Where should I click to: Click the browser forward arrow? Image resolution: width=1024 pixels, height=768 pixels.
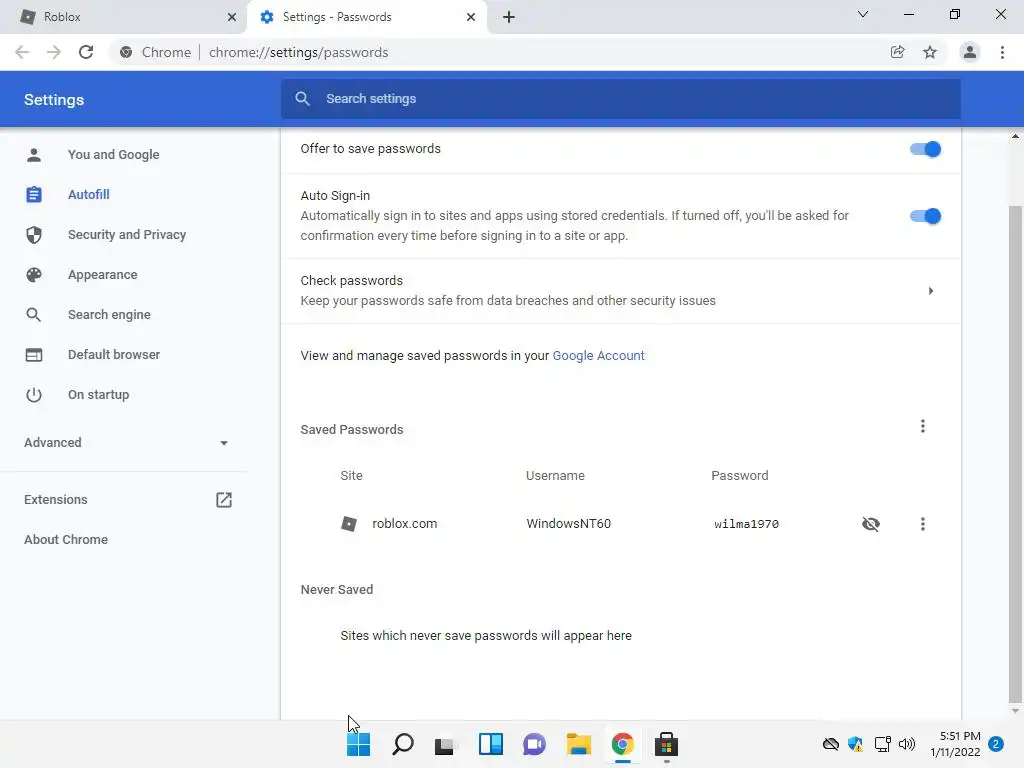54,52
